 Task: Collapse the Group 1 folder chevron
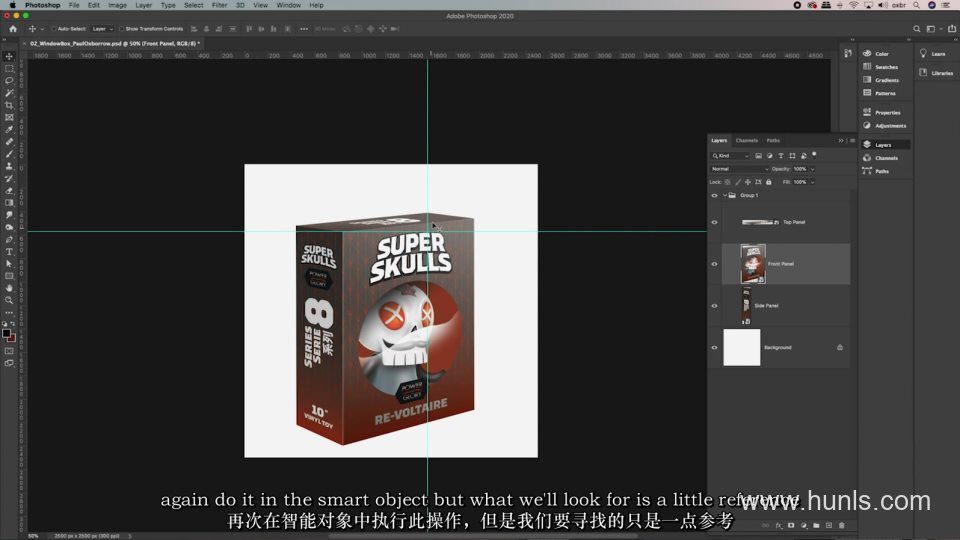point(725,195)
